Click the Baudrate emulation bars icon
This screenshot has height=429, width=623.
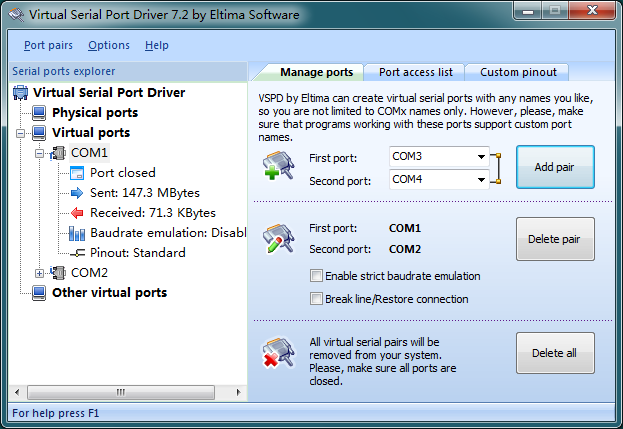tap(77, 233)
